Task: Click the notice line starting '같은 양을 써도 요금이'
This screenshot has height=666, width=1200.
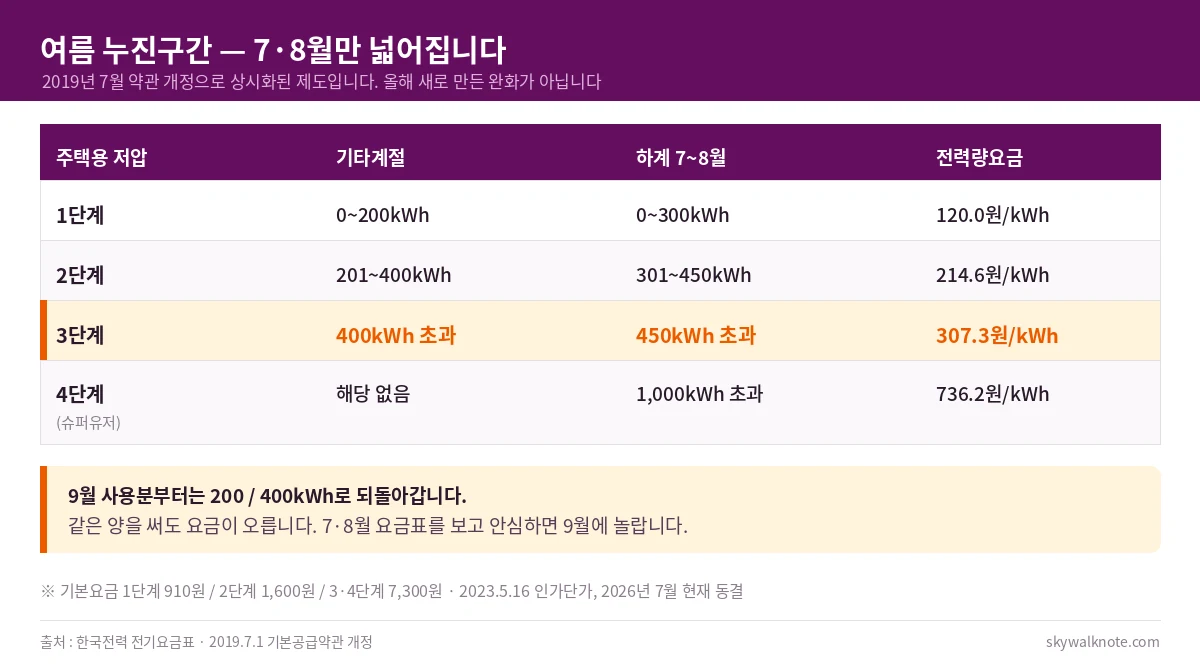Action: 378,525
